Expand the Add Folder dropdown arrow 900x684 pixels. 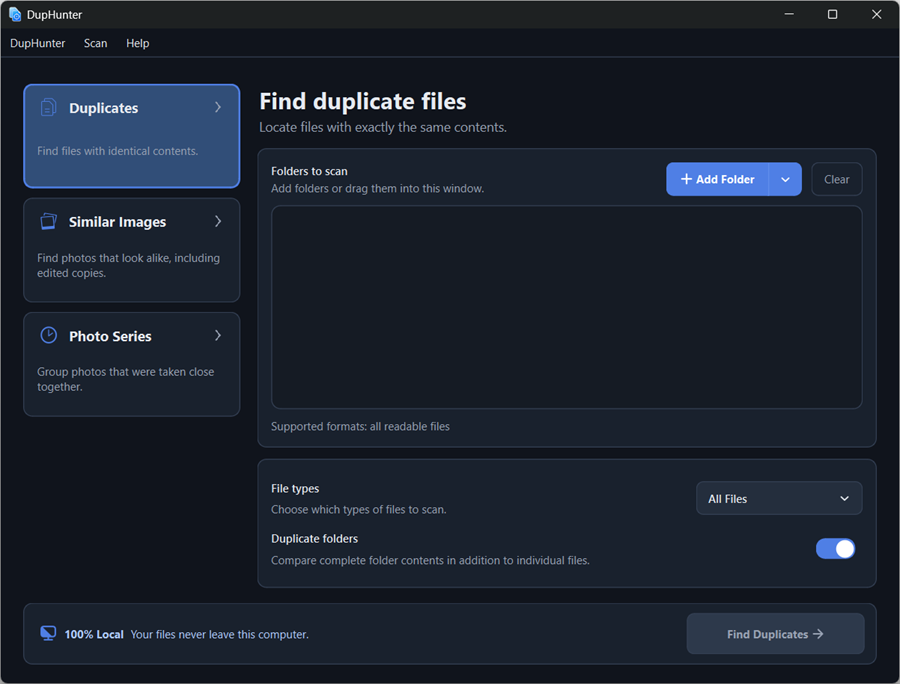(785, 179)
